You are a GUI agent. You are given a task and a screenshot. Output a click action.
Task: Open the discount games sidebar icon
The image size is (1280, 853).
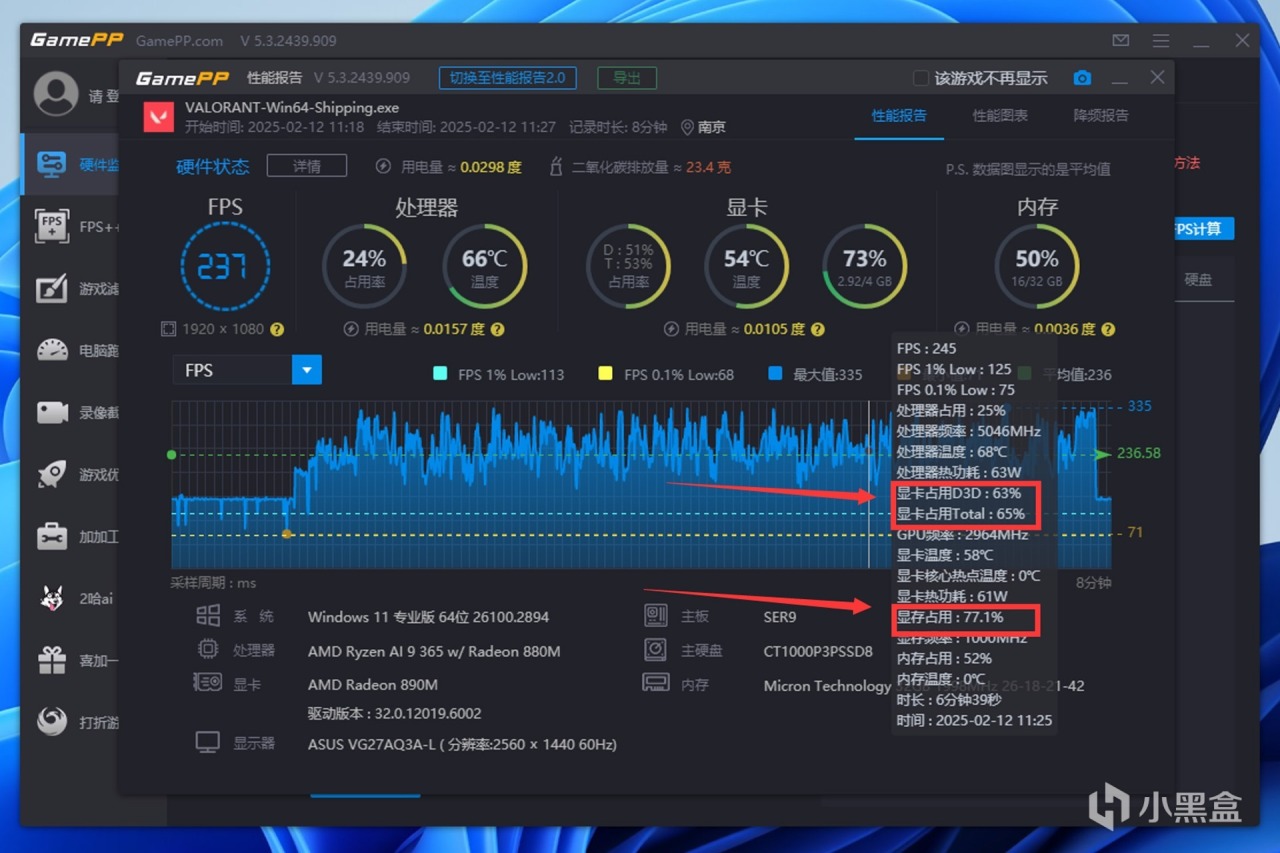coord(52,721)
